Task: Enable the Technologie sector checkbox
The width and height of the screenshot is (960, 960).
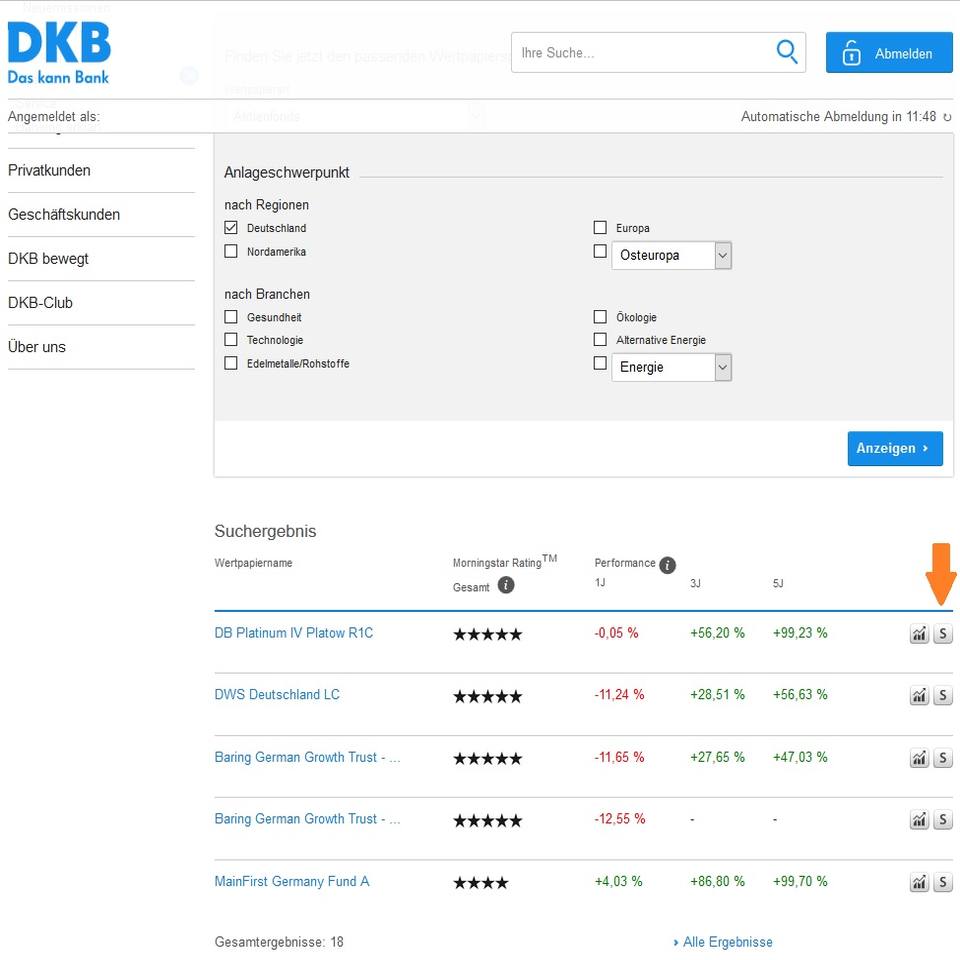Action: coord(231,339)
